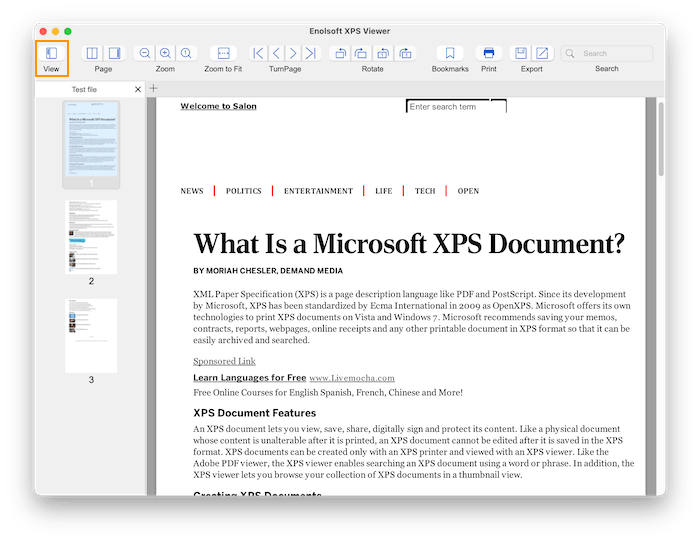Open the Bookmarks panel
The width and height of the screenshot is (700, 541).
(x=450, y=53)
